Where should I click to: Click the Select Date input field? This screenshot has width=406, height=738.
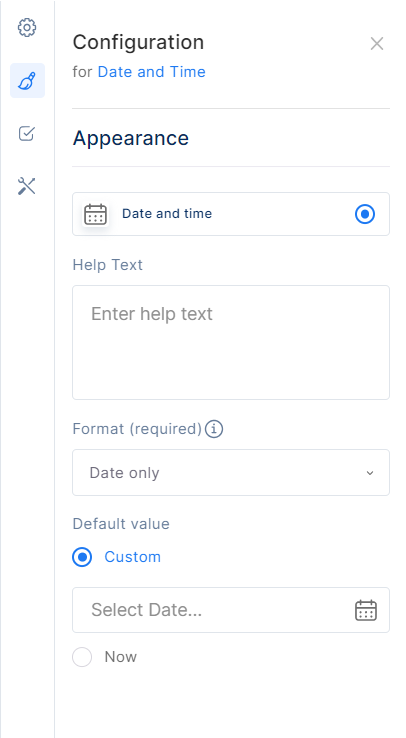[231, 610]
